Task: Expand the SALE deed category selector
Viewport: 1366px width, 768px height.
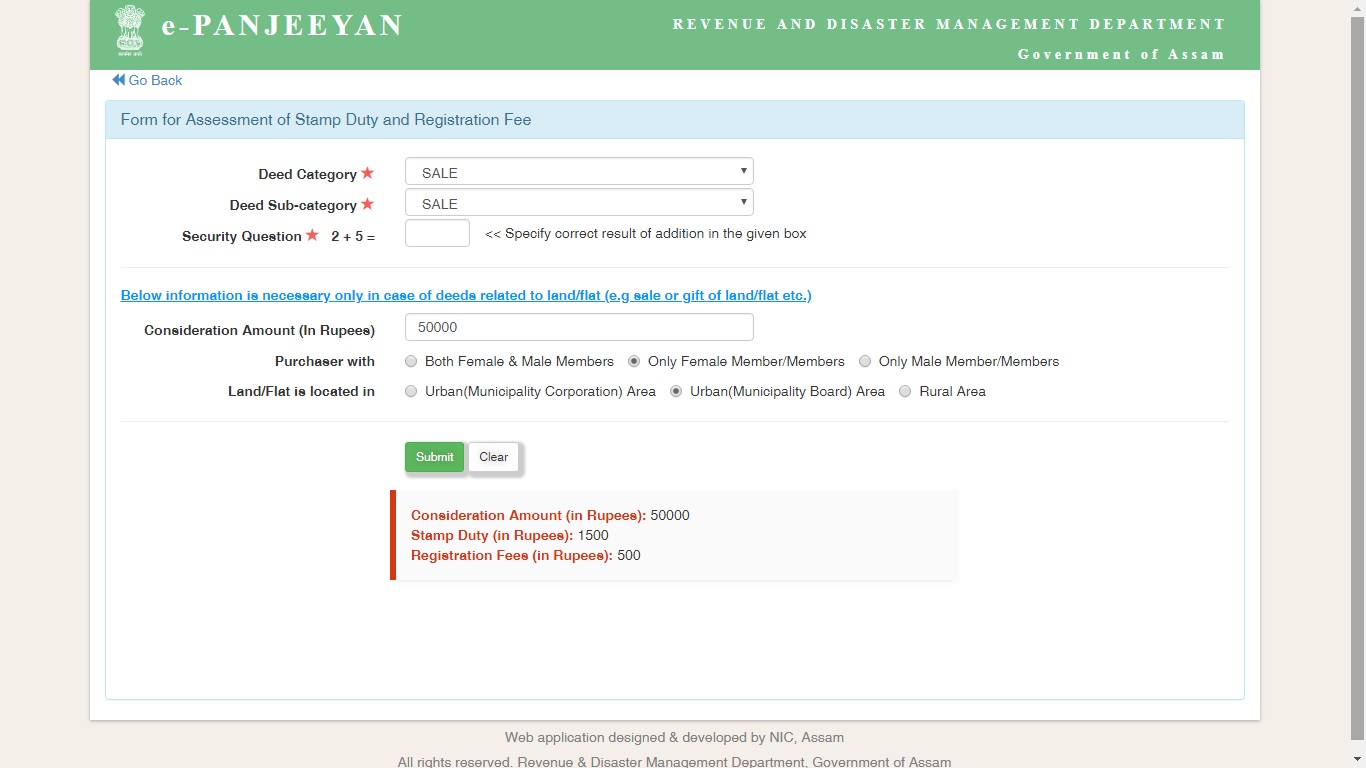Action: [578, 171]
